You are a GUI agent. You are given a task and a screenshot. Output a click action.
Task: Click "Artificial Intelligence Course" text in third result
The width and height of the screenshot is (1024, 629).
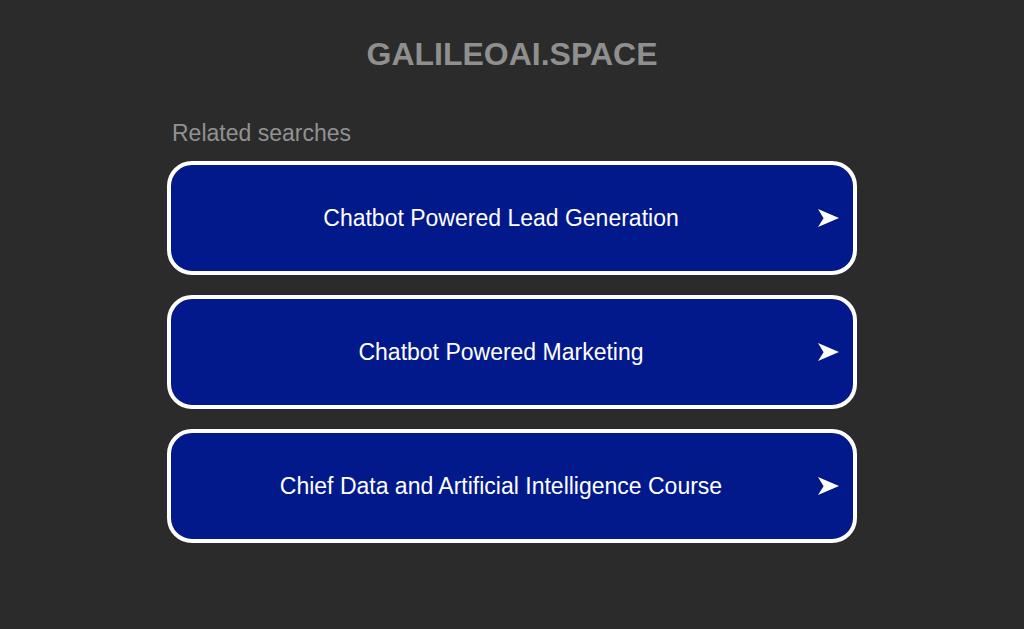(580, 486)
